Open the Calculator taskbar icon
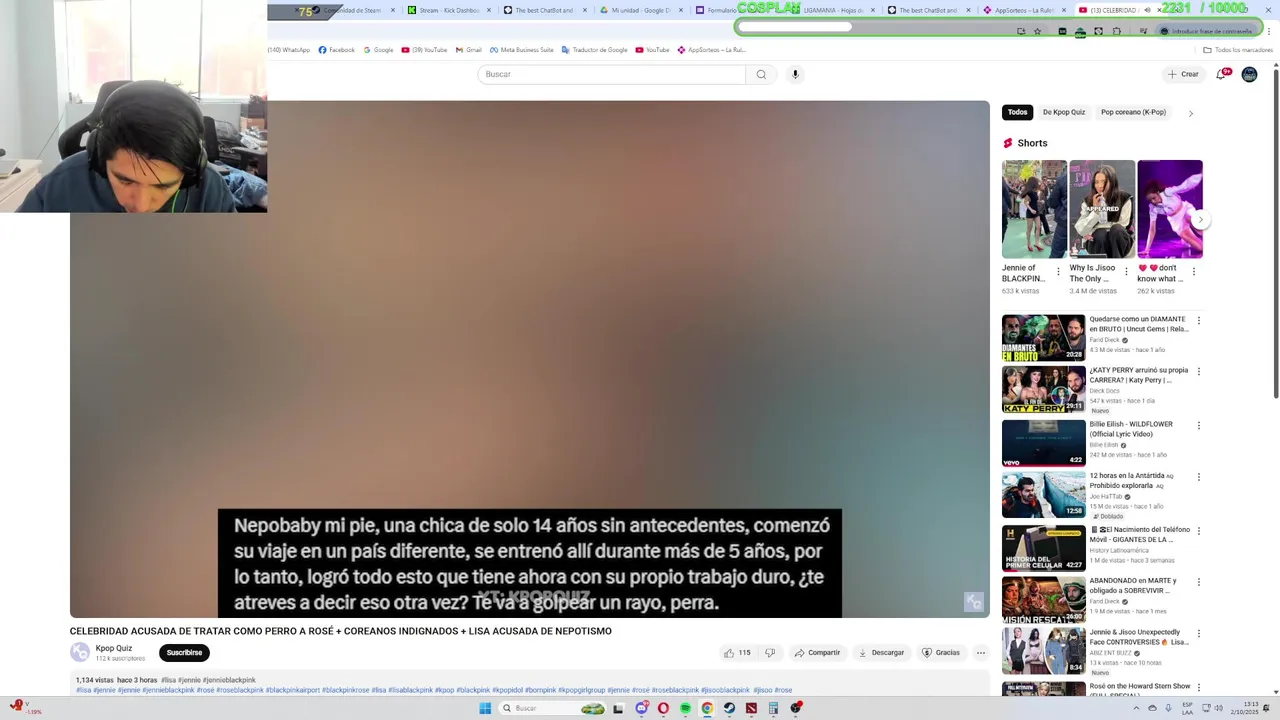The width and height of the screenshot is (1280, 720). (x=773, y=708)
